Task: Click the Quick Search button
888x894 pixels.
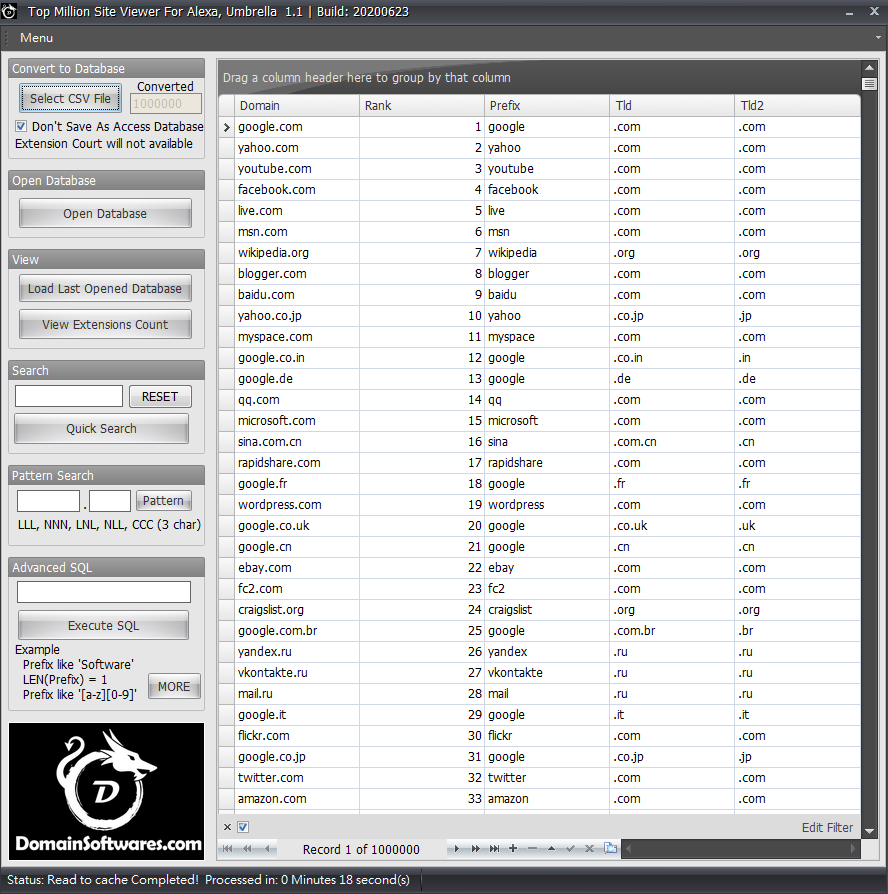Action: [x=101, y=428]
